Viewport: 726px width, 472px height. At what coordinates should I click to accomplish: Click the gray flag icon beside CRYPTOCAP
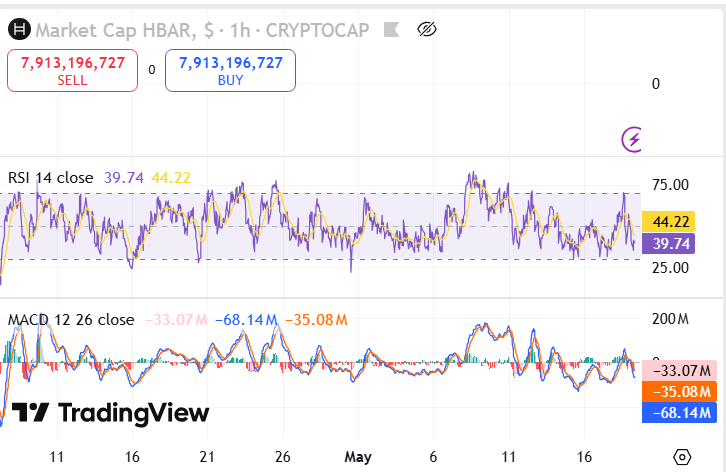391,30
